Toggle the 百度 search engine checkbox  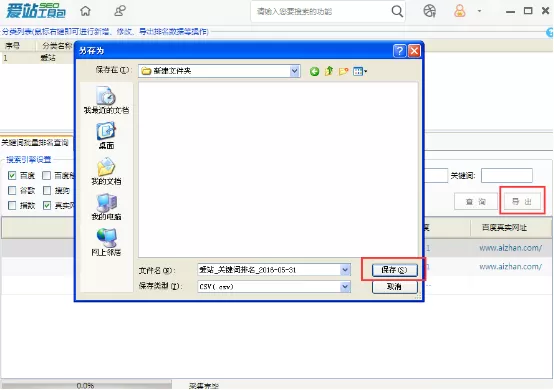tap(12, 175)
